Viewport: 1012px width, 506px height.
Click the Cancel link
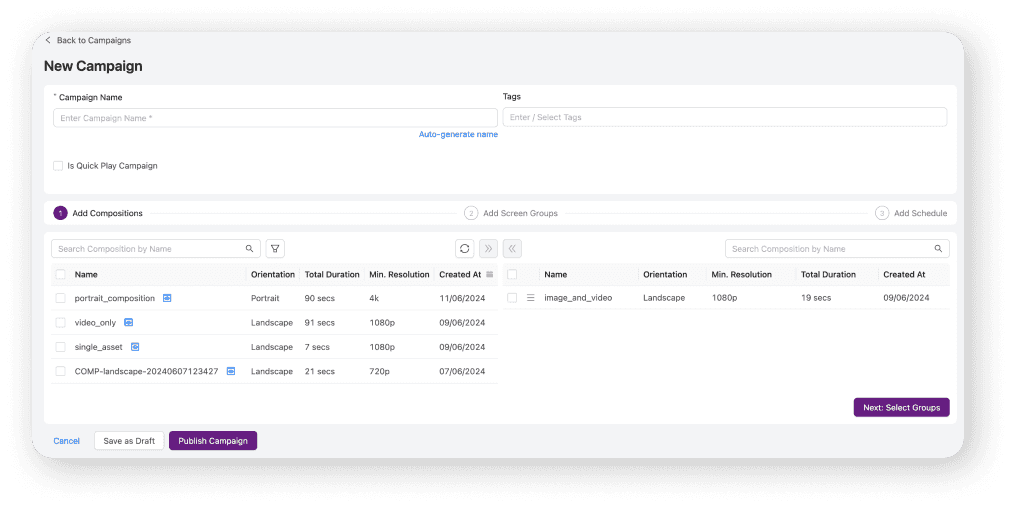coord(66,441)
